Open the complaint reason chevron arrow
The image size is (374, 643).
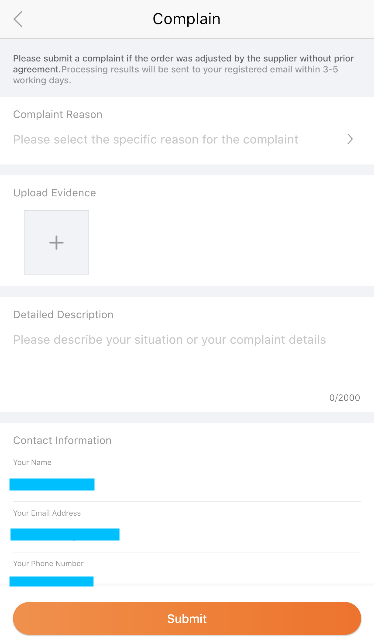coord(350,139)
